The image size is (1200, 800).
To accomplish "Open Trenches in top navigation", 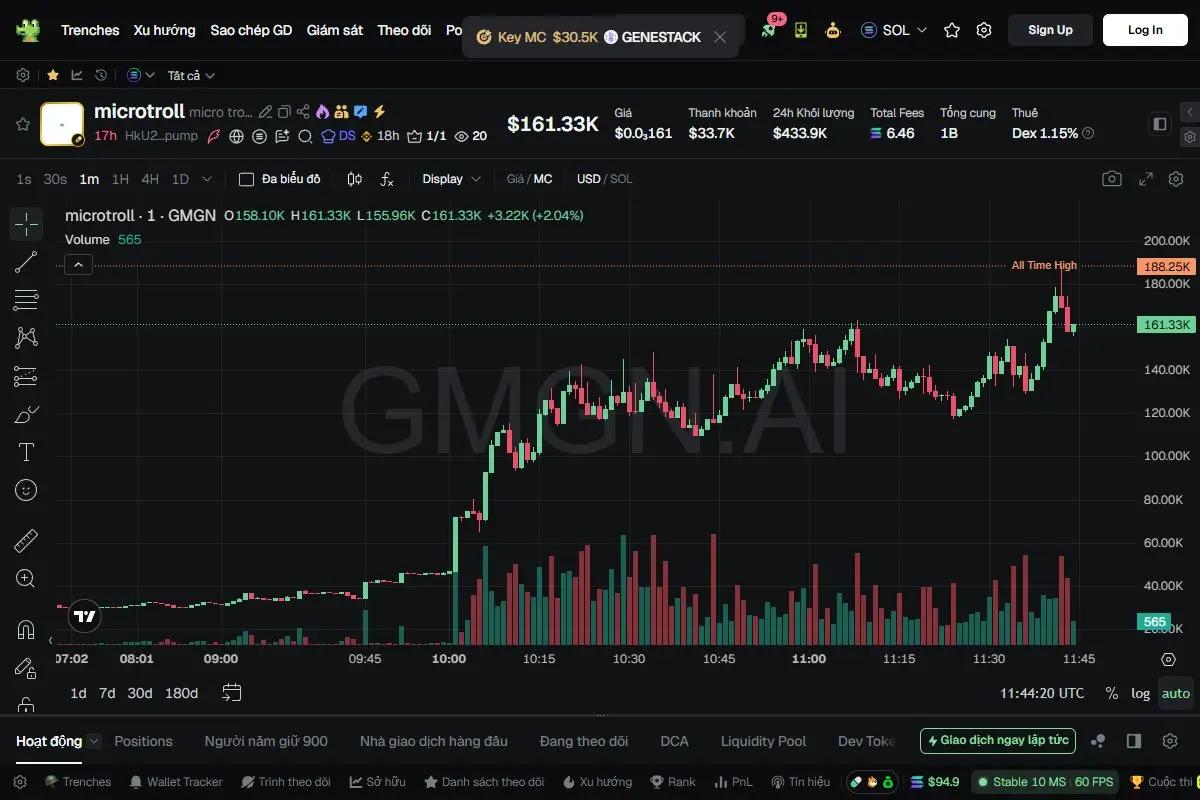I will pyautogui.click(x=90, y=30).
